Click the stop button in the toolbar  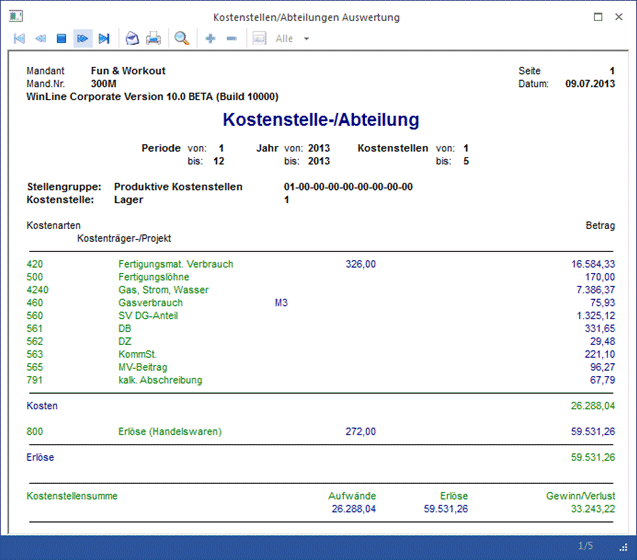(62, 38)
